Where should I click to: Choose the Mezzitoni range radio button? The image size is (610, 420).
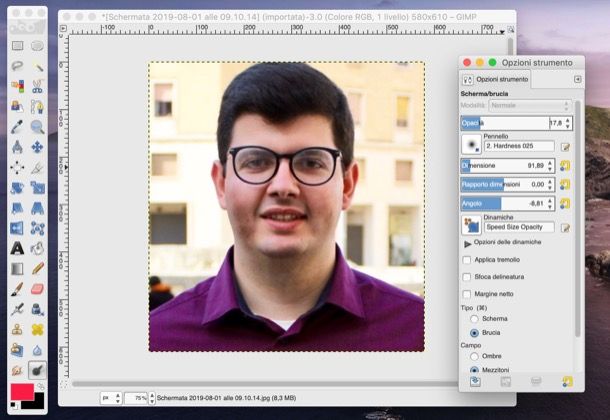[474, 370]
